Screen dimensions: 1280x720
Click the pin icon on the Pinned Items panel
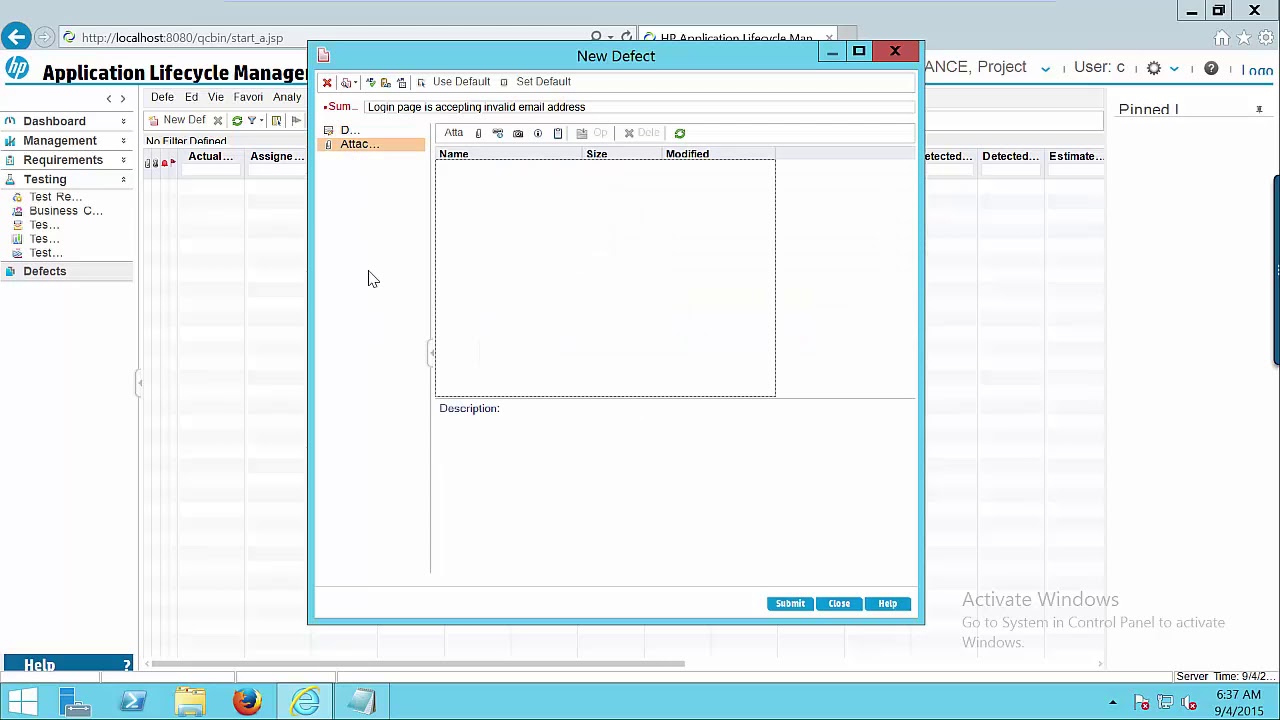click(x=1259, y=110)
